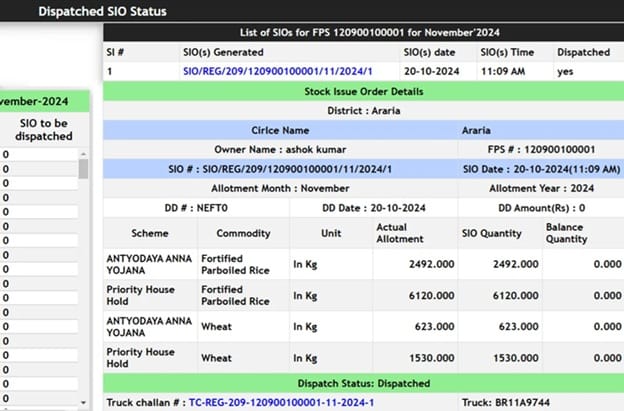Click 'Sl #' column header
Image resolution: width=624 pixels, height=411 pixels.
115,52
